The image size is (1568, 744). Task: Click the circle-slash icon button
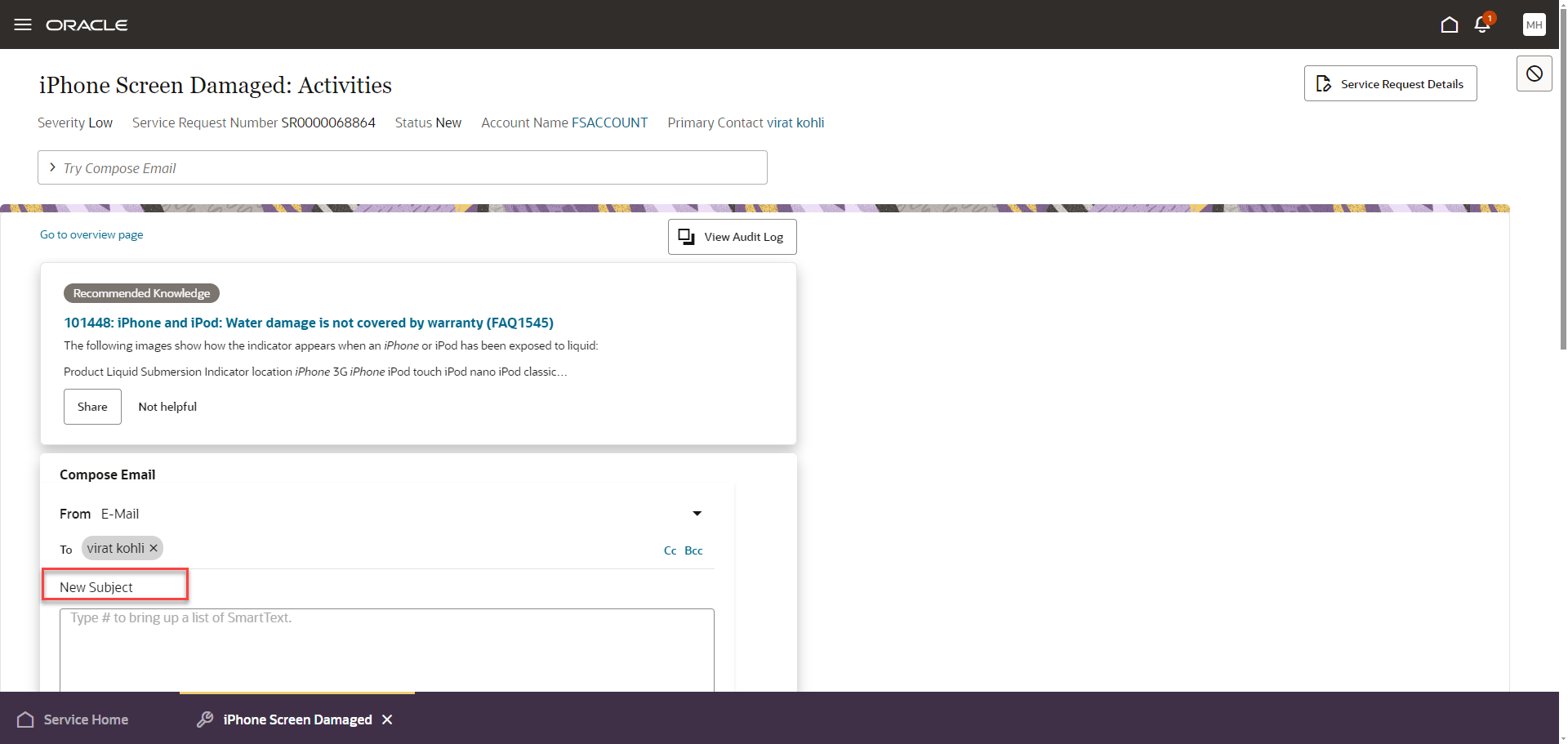click(x=1534, y=74)
